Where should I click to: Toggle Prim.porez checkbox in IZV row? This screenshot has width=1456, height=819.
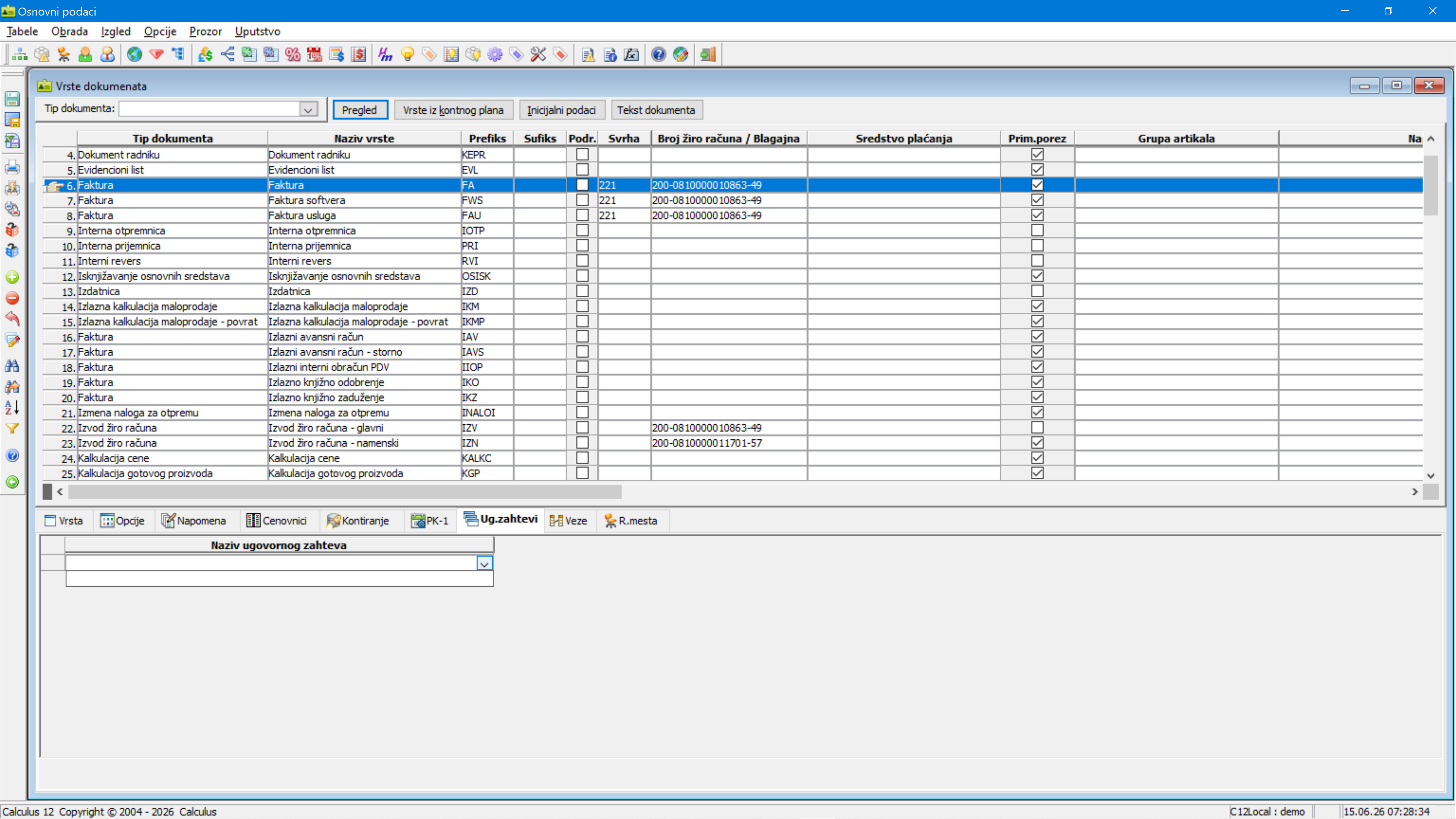(x=1037, y=427)
